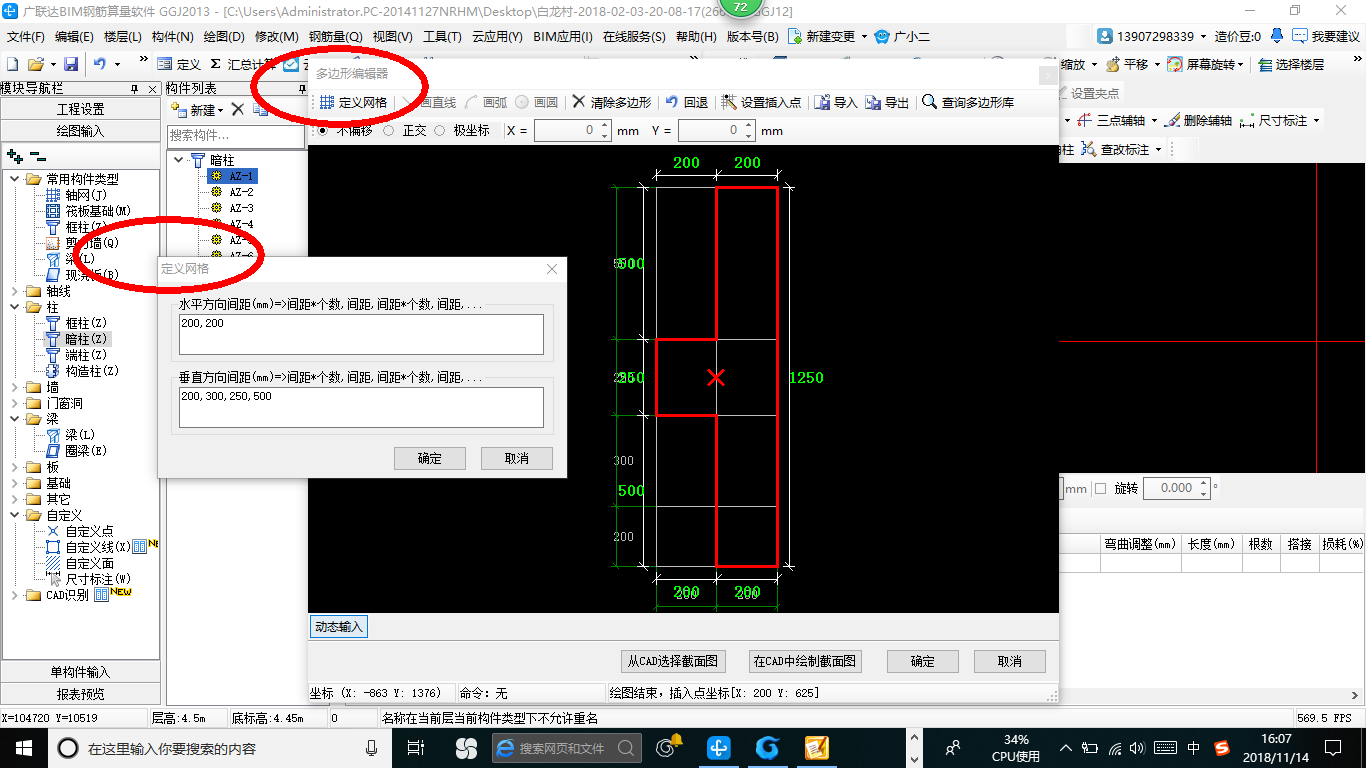Pin the 模块导航栏 panel
This screenshot has width=1366, height=768.
(136, 88)
